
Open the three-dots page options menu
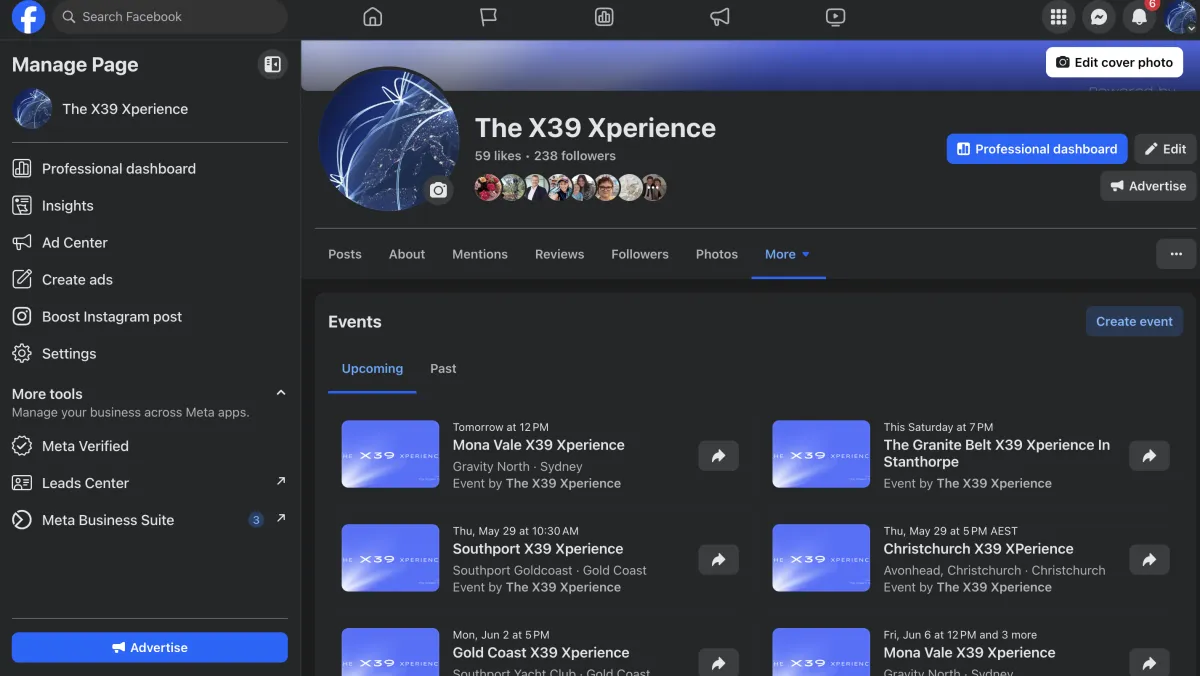tap(1176, 254)
